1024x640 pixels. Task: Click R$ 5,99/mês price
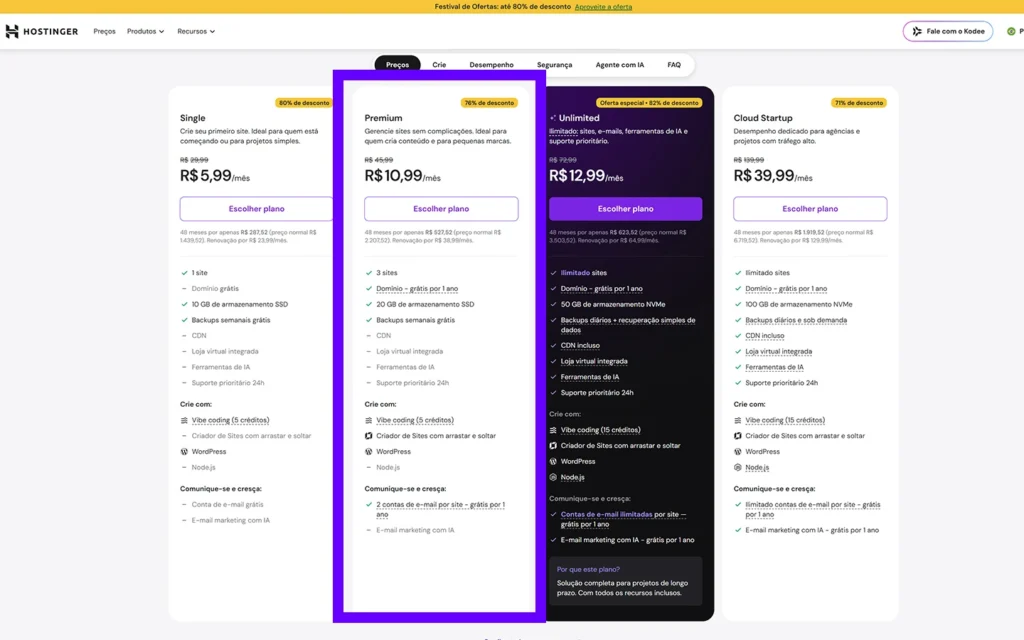215,176
